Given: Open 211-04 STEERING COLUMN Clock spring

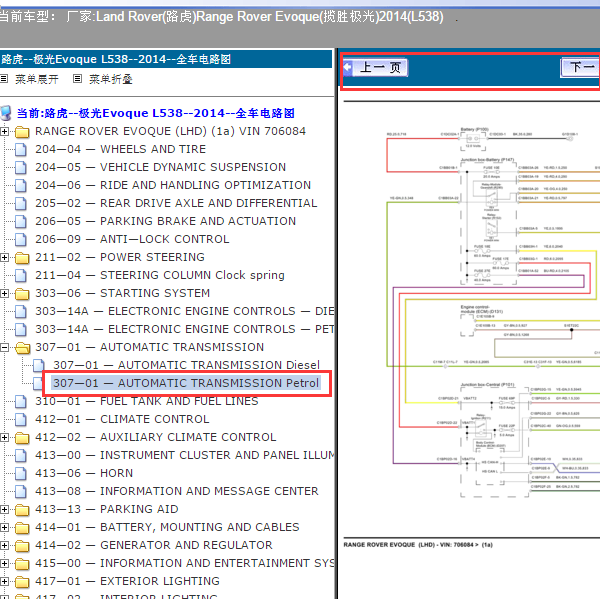Looking at the screenshot, I should tap(160, 275).
